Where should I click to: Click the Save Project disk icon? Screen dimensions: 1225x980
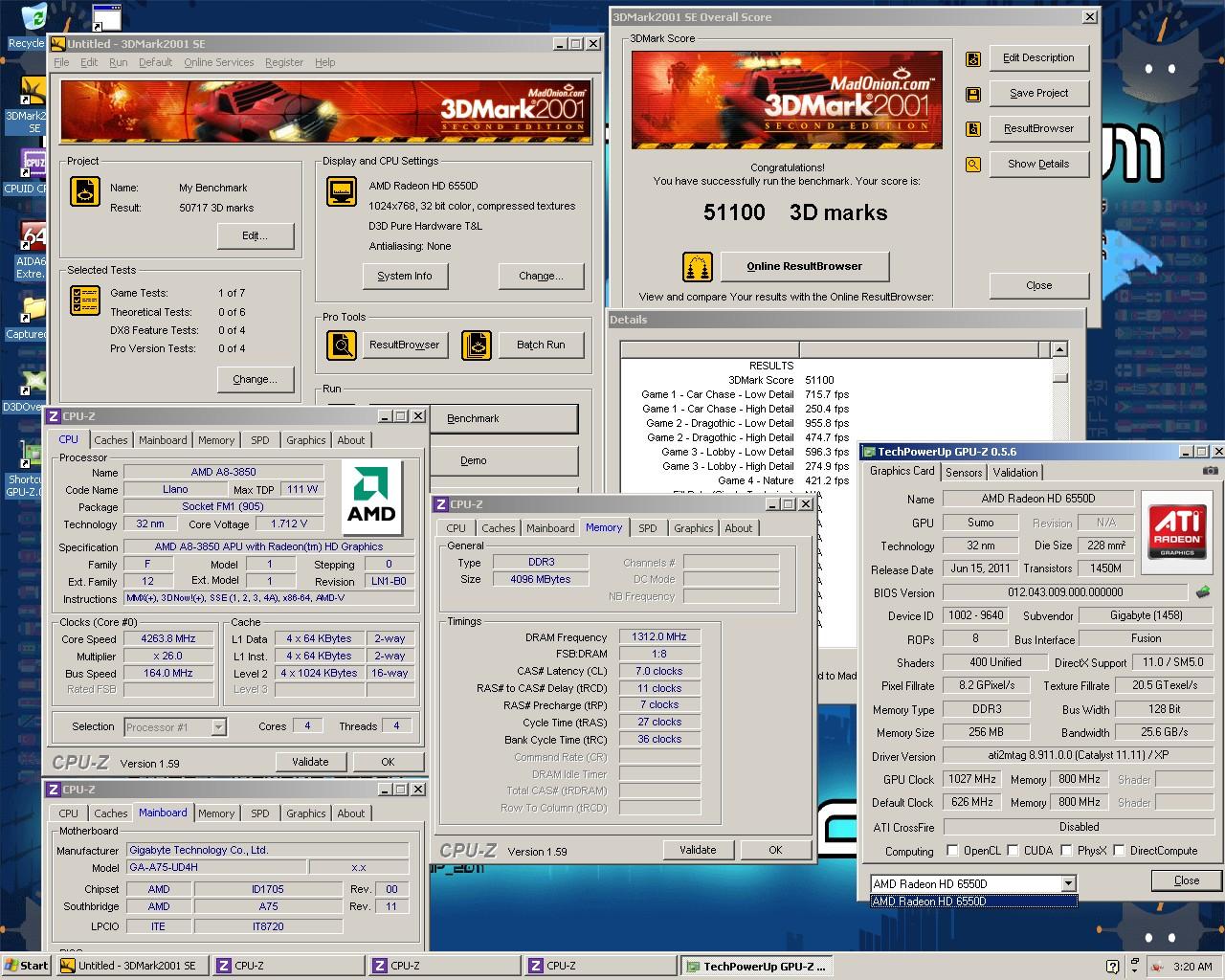[973, 95]
